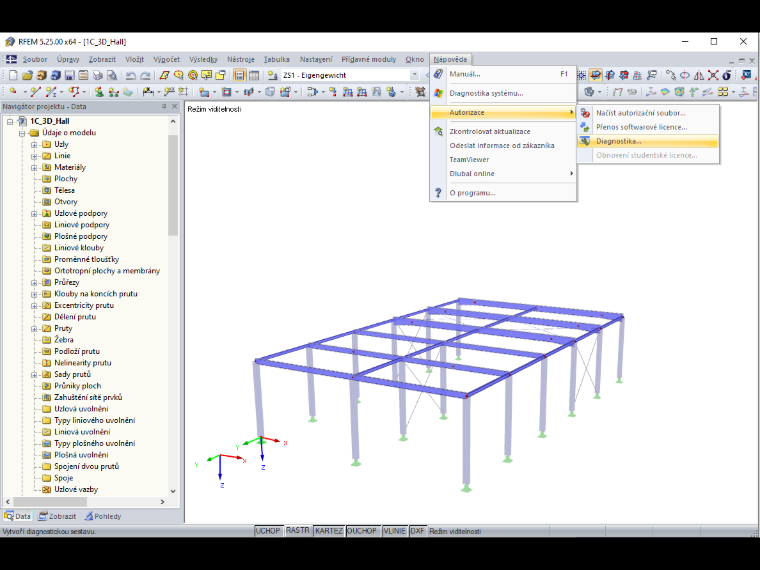This screenshot has width=760, height=570.
Task: Open Diagnostika systému... entry
Action: [x=503, y=94]
